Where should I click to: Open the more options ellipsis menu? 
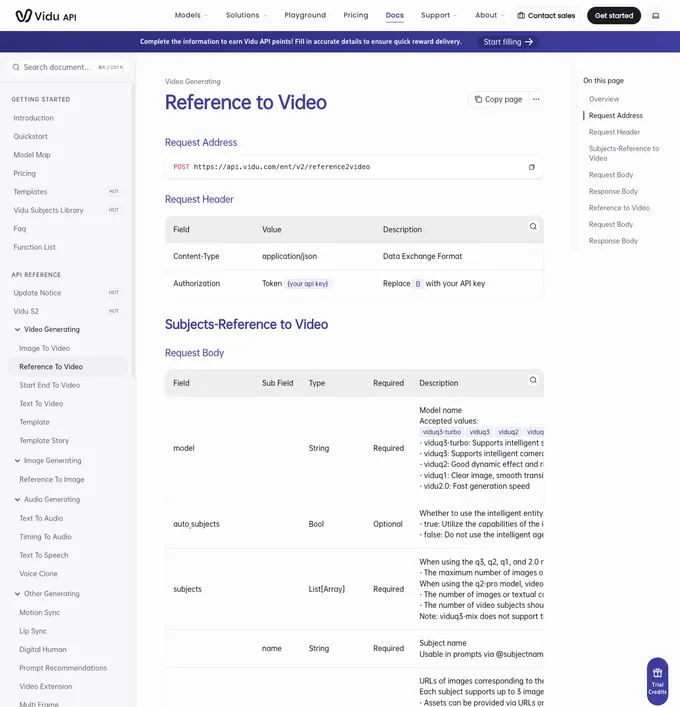coord(536,99)
